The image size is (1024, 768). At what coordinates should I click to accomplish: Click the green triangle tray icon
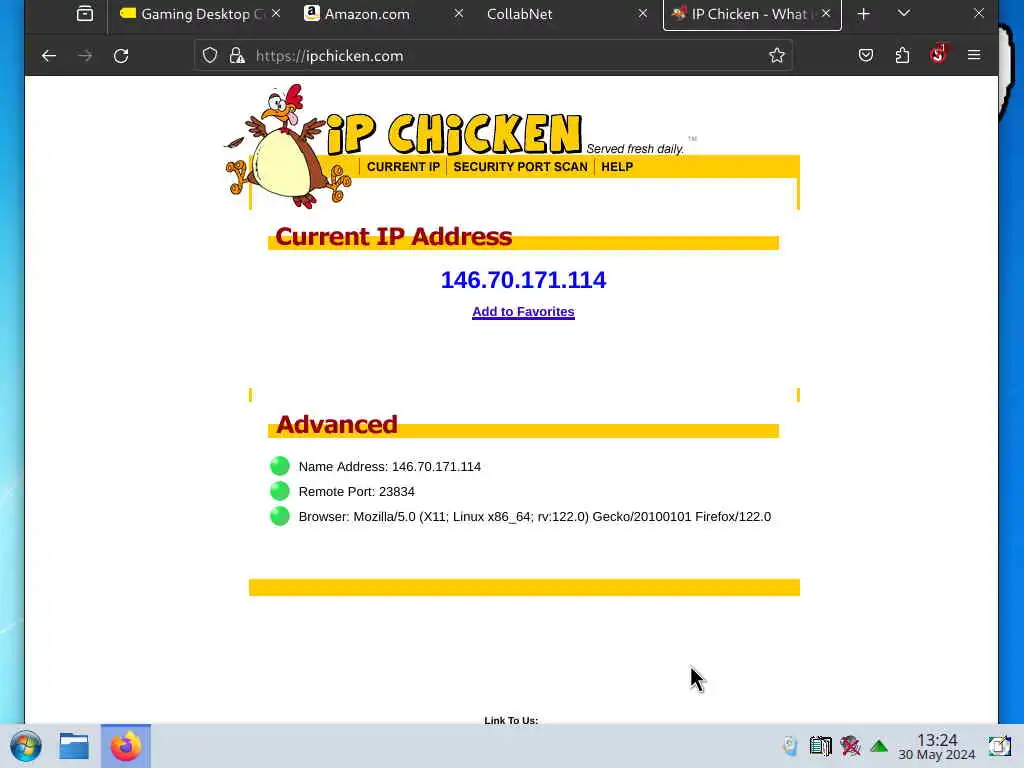point(879,746)
